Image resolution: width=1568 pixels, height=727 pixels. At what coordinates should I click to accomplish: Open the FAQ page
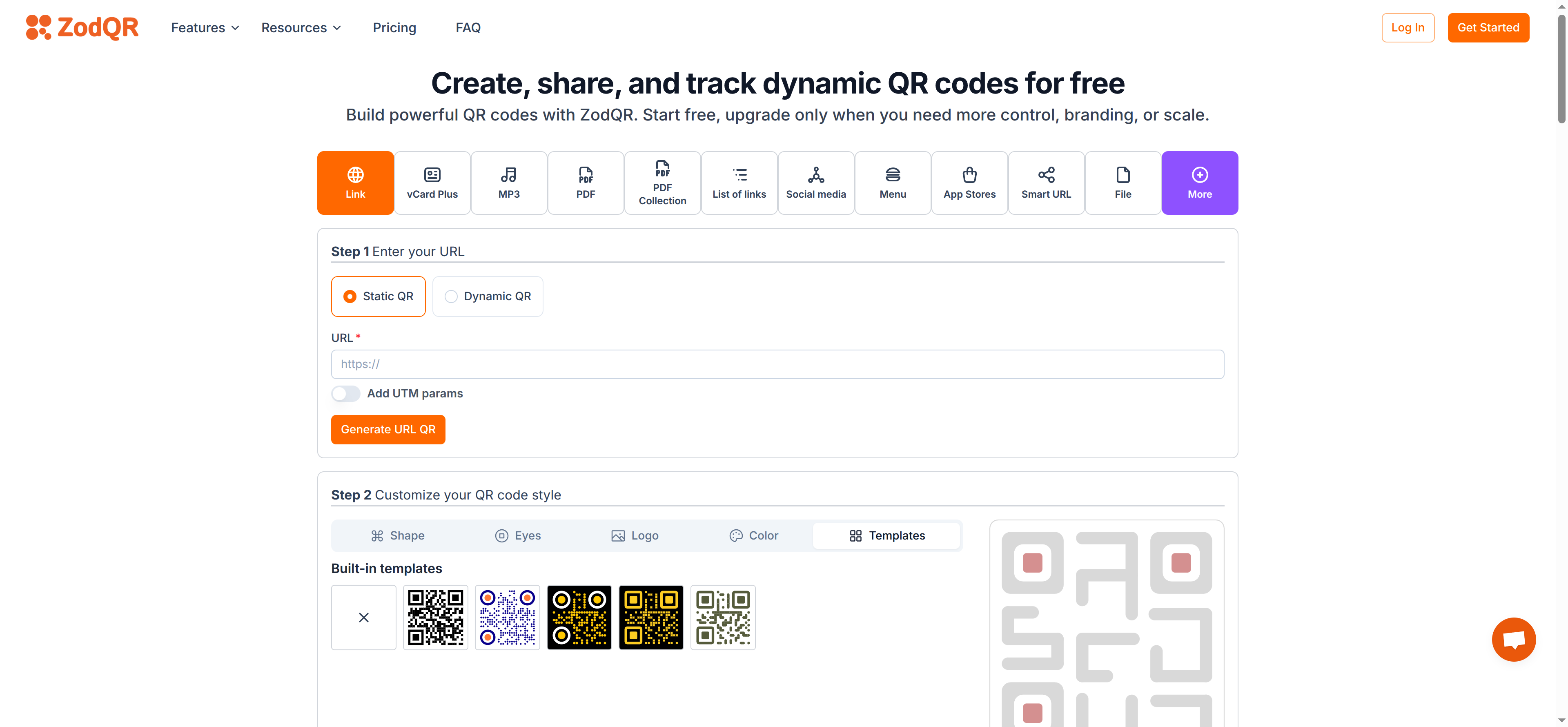[x=468, y=27]
